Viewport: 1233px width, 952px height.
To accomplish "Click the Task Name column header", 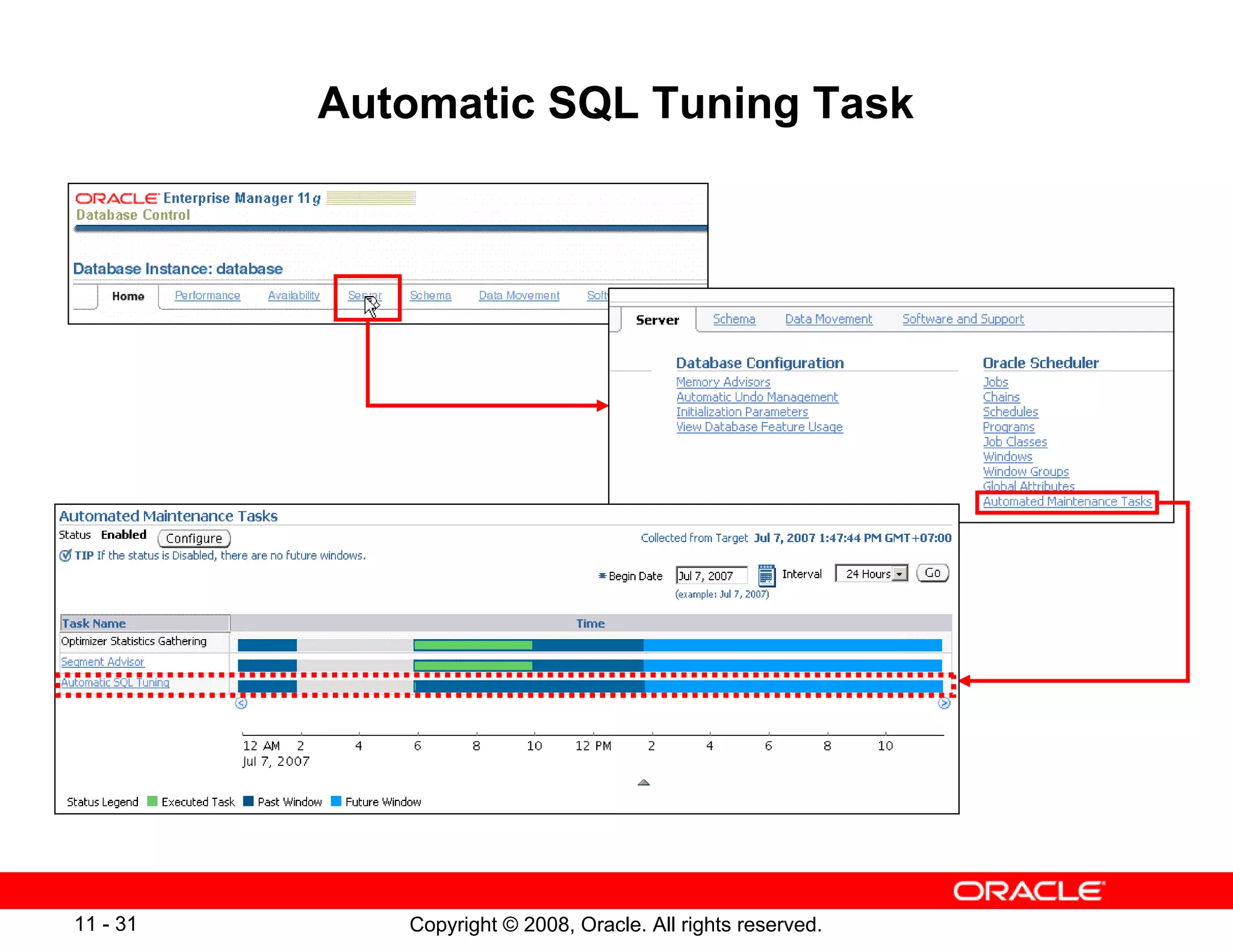I will pos(145,623).
